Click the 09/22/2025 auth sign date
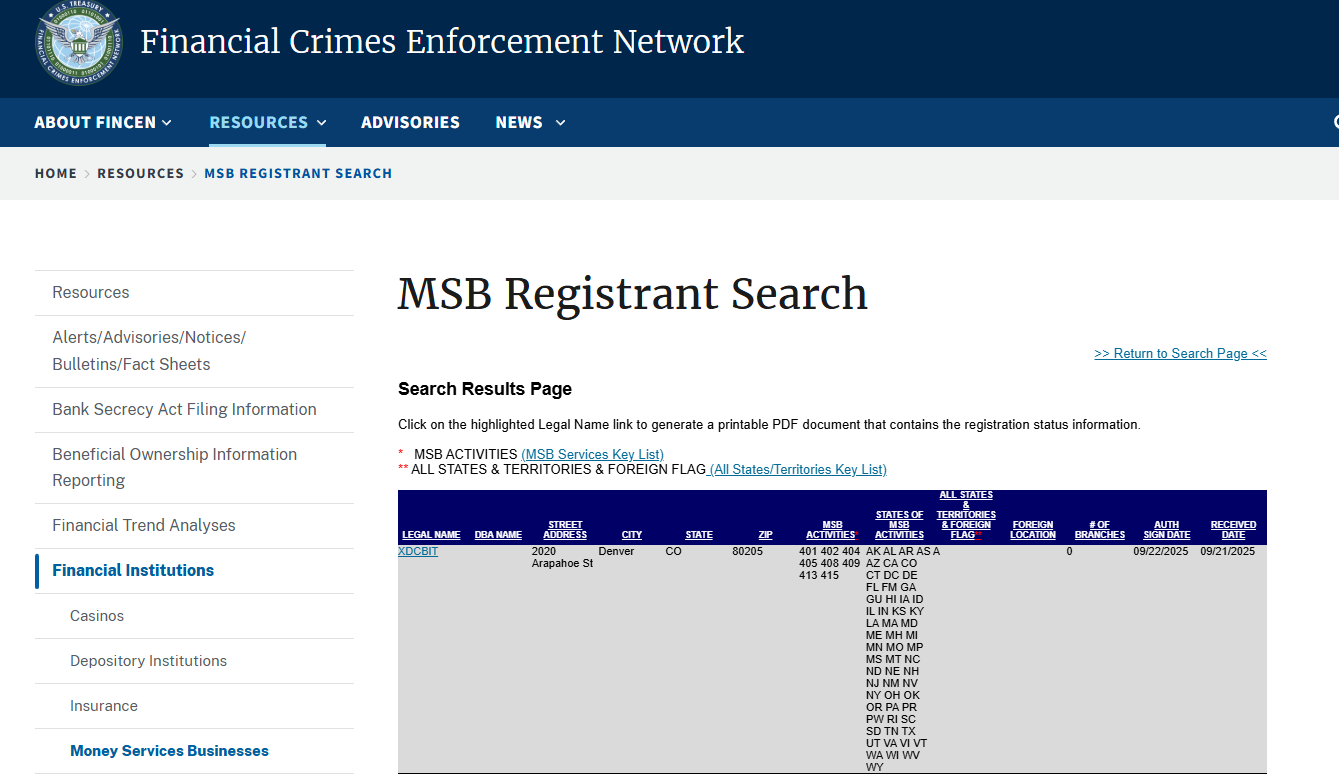 [1161, 552]
